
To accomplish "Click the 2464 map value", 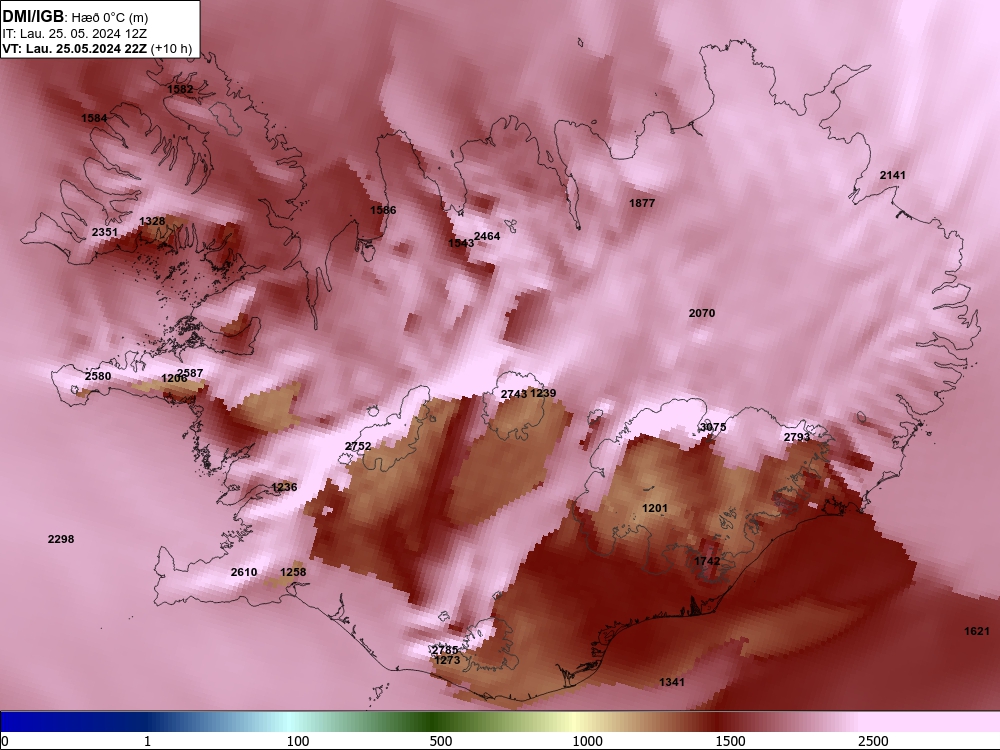I will pos(487,236).
